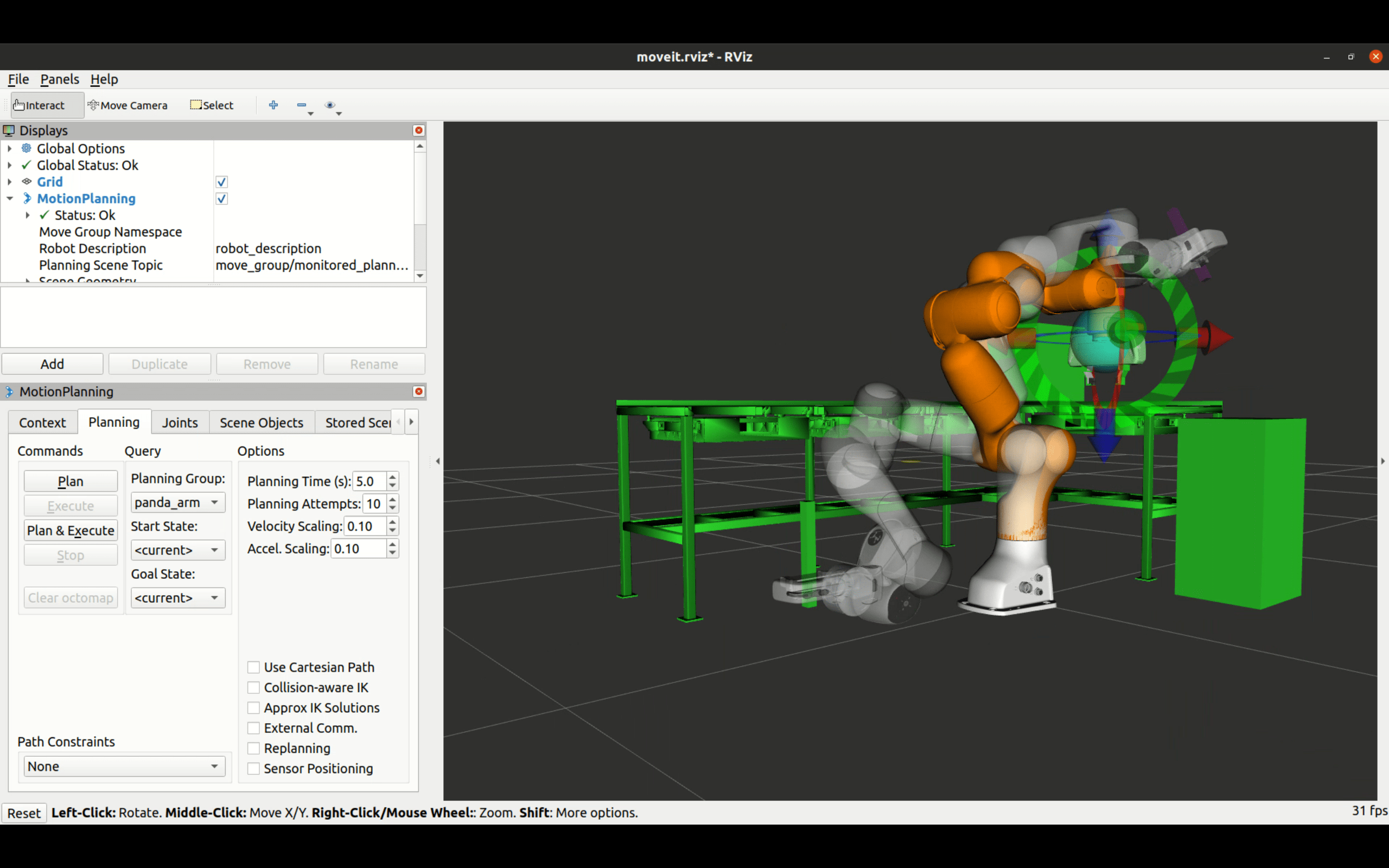Activate the Move Camera tool
Image resolution: width=1389 pixels, height=868 pixels.
click(128, 105)
